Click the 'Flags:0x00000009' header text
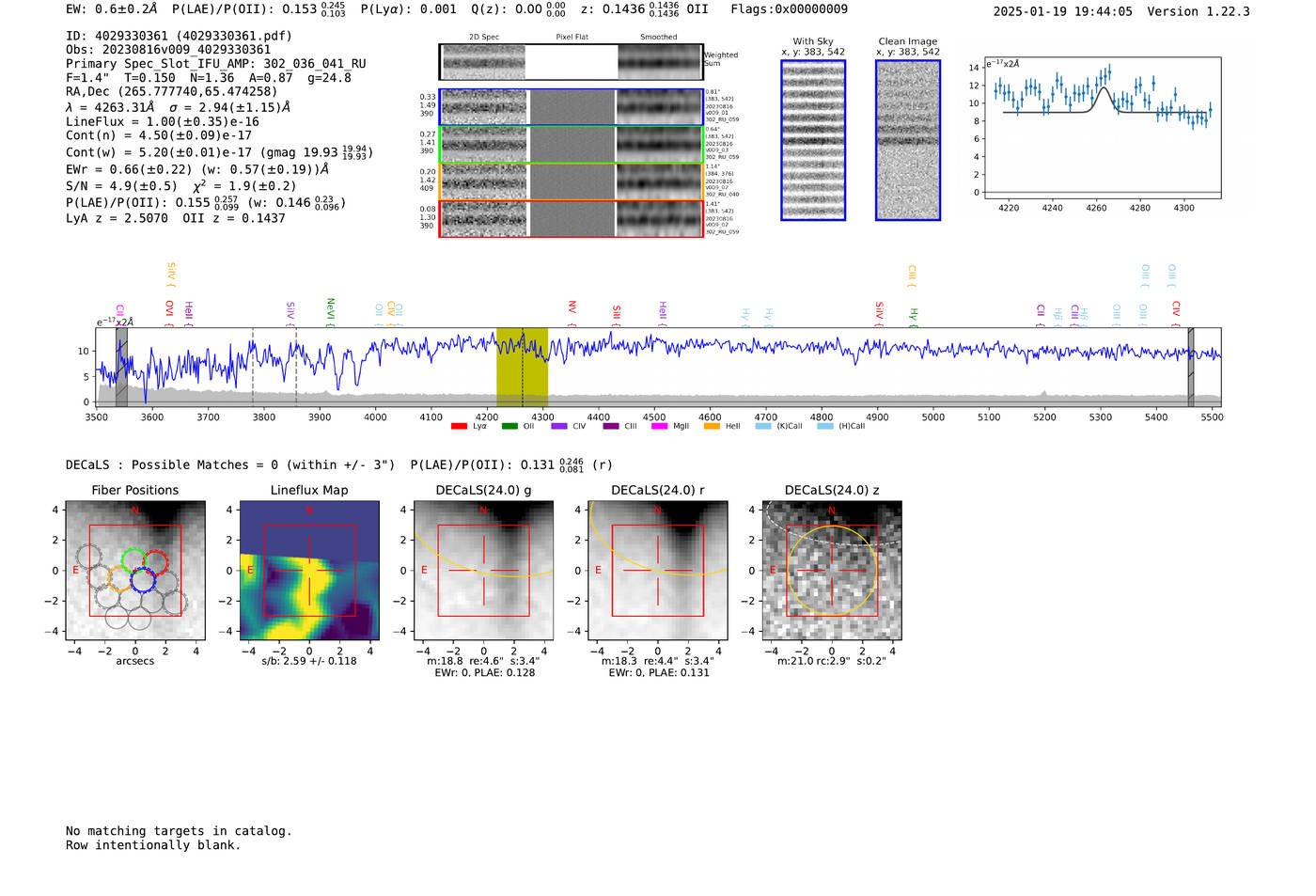 coord(790,9)
